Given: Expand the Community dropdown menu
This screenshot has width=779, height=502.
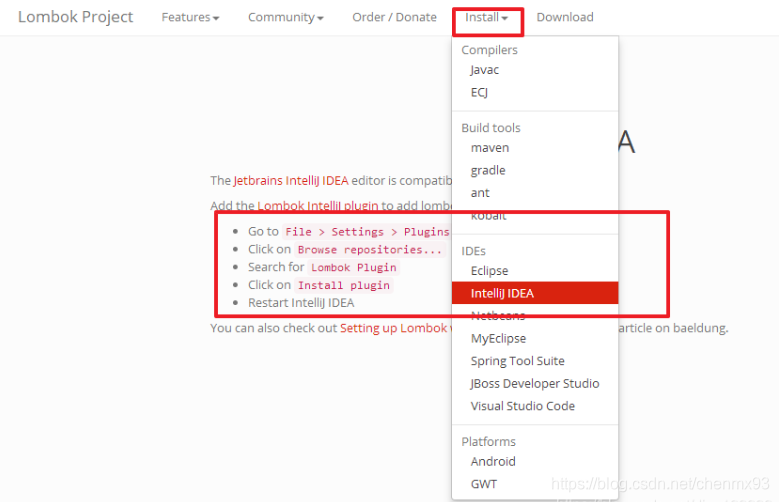Looking at the screenshot, I should [286, 17].
